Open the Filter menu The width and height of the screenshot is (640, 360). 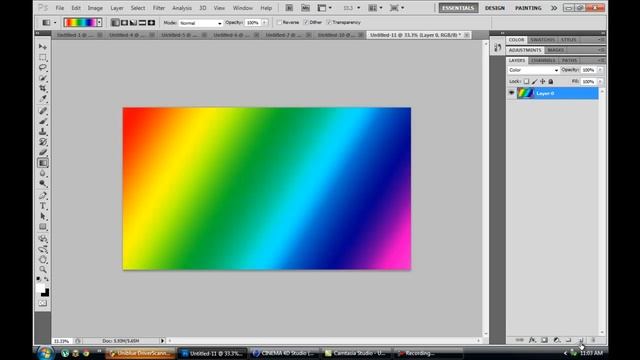159,8
